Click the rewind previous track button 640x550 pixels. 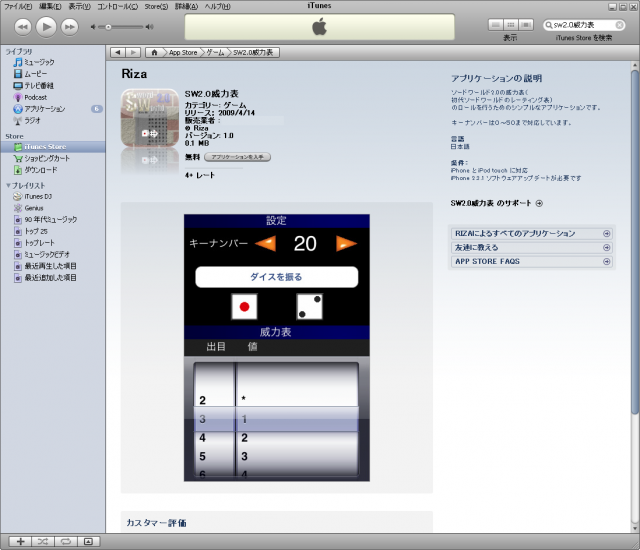pos(22,27)
